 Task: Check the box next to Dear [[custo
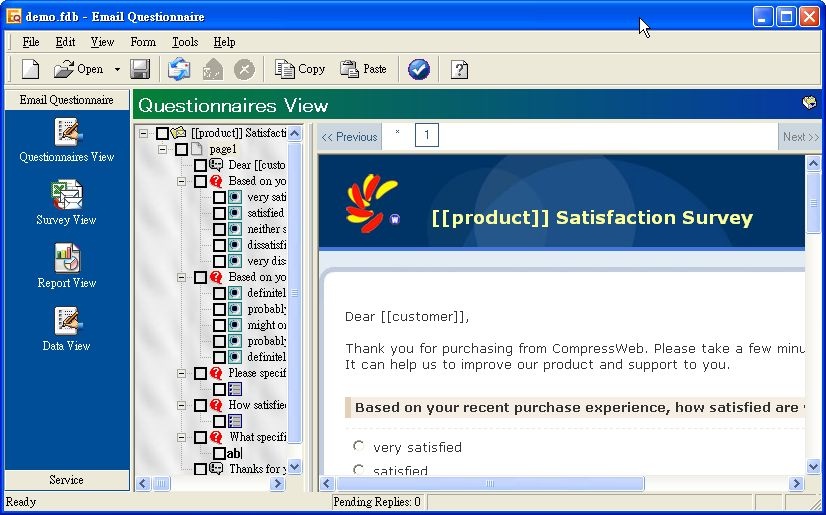pyautogui.click(x=200, y=165)
